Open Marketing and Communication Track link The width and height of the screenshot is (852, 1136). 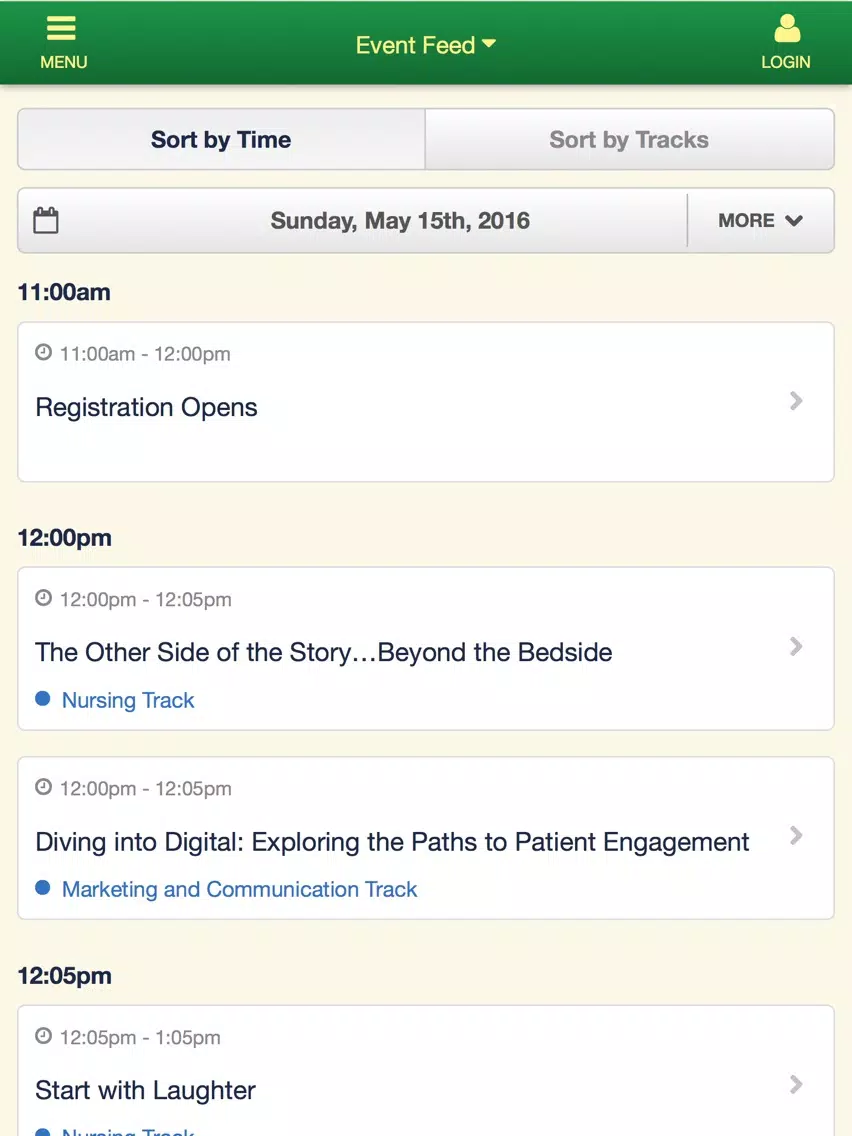pyautogui.click(x=240, y=889)
